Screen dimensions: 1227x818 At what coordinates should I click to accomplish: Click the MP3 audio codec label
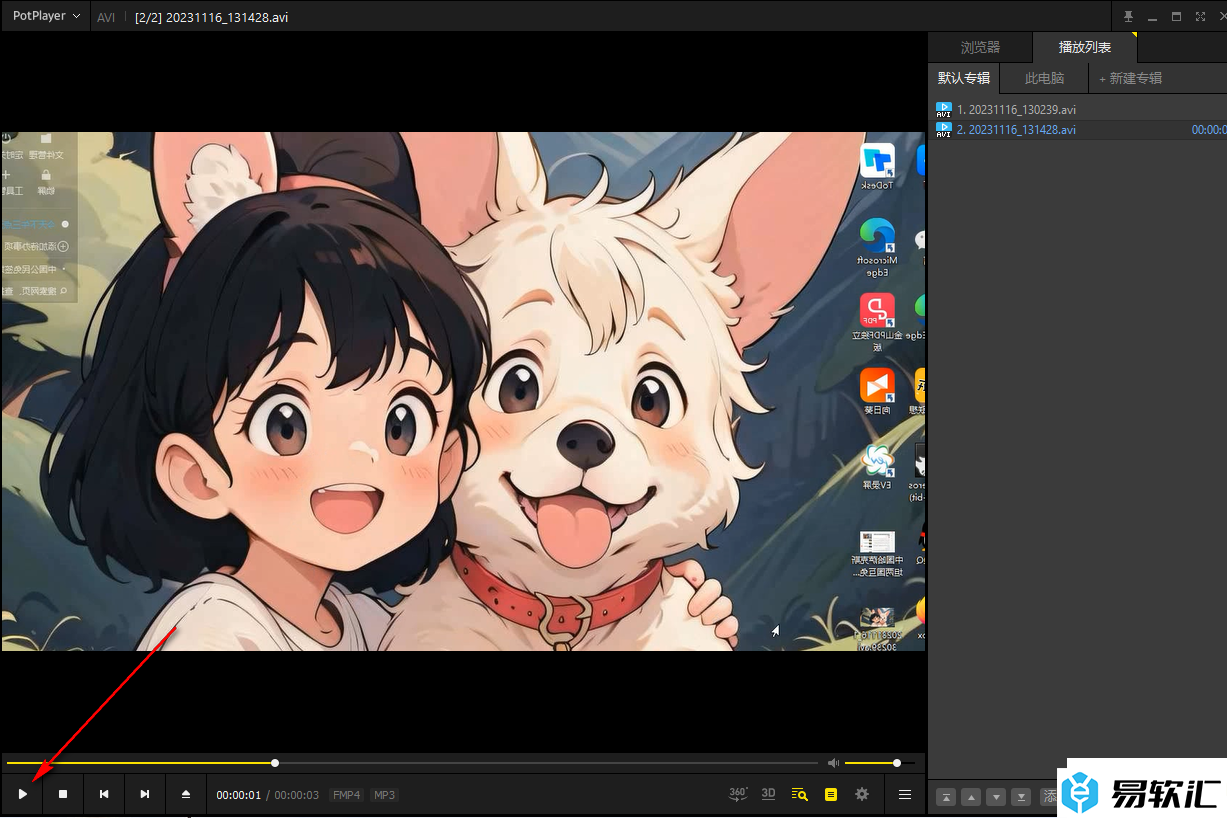click(x=384, y=795)
